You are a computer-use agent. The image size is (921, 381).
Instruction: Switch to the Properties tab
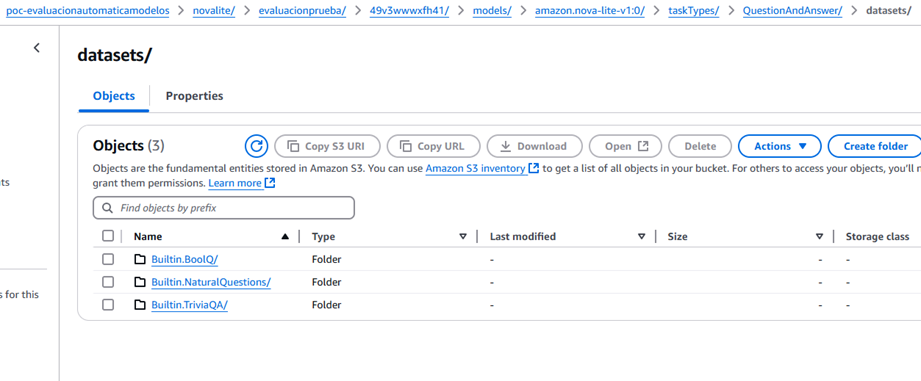tap(194, 96)
